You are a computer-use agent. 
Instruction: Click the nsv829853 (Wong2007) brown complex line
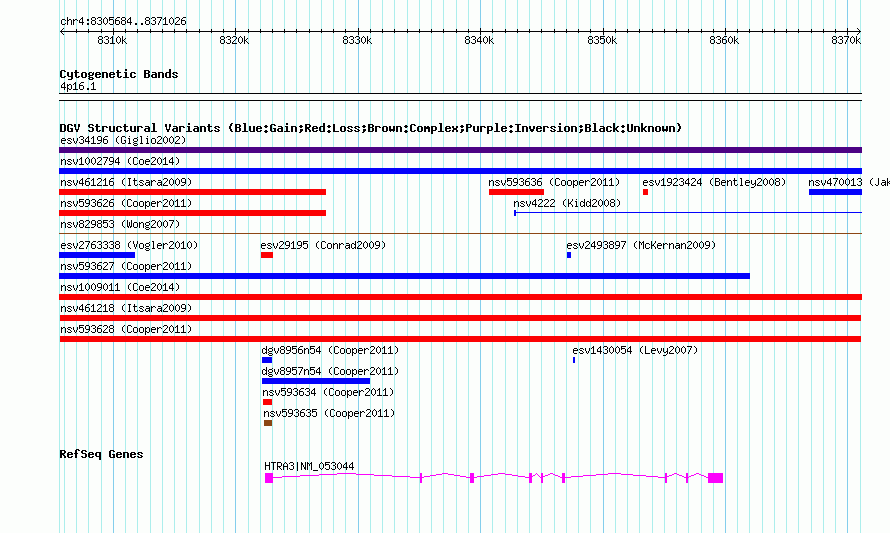(x=460, y=233)
